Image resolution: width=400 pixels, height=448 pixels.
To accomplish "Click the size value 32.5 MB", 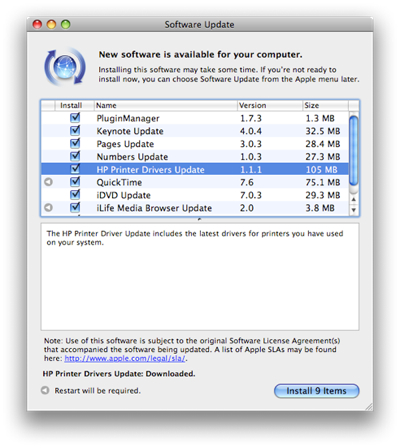I will [323, 131].
